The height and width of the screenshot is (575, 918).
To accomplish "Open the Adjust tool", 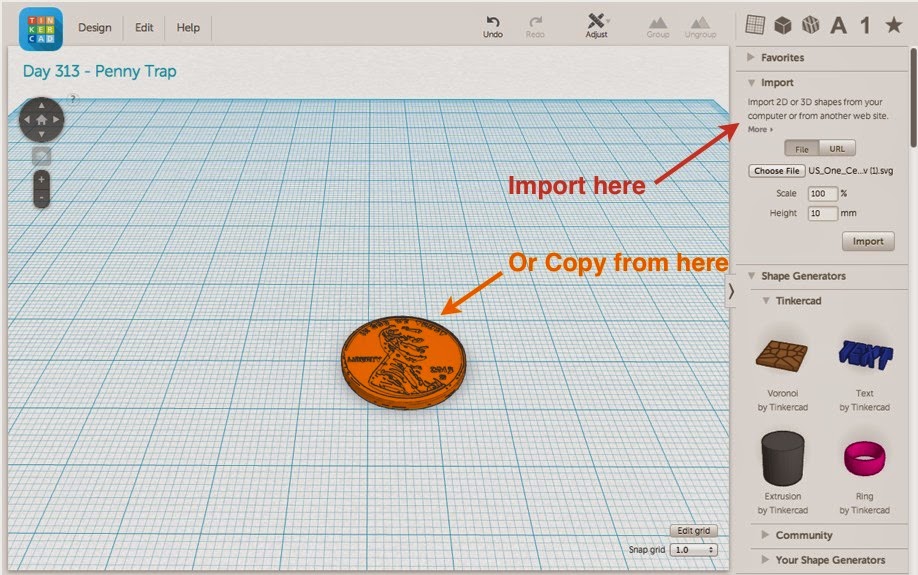I will pos(596,26).
